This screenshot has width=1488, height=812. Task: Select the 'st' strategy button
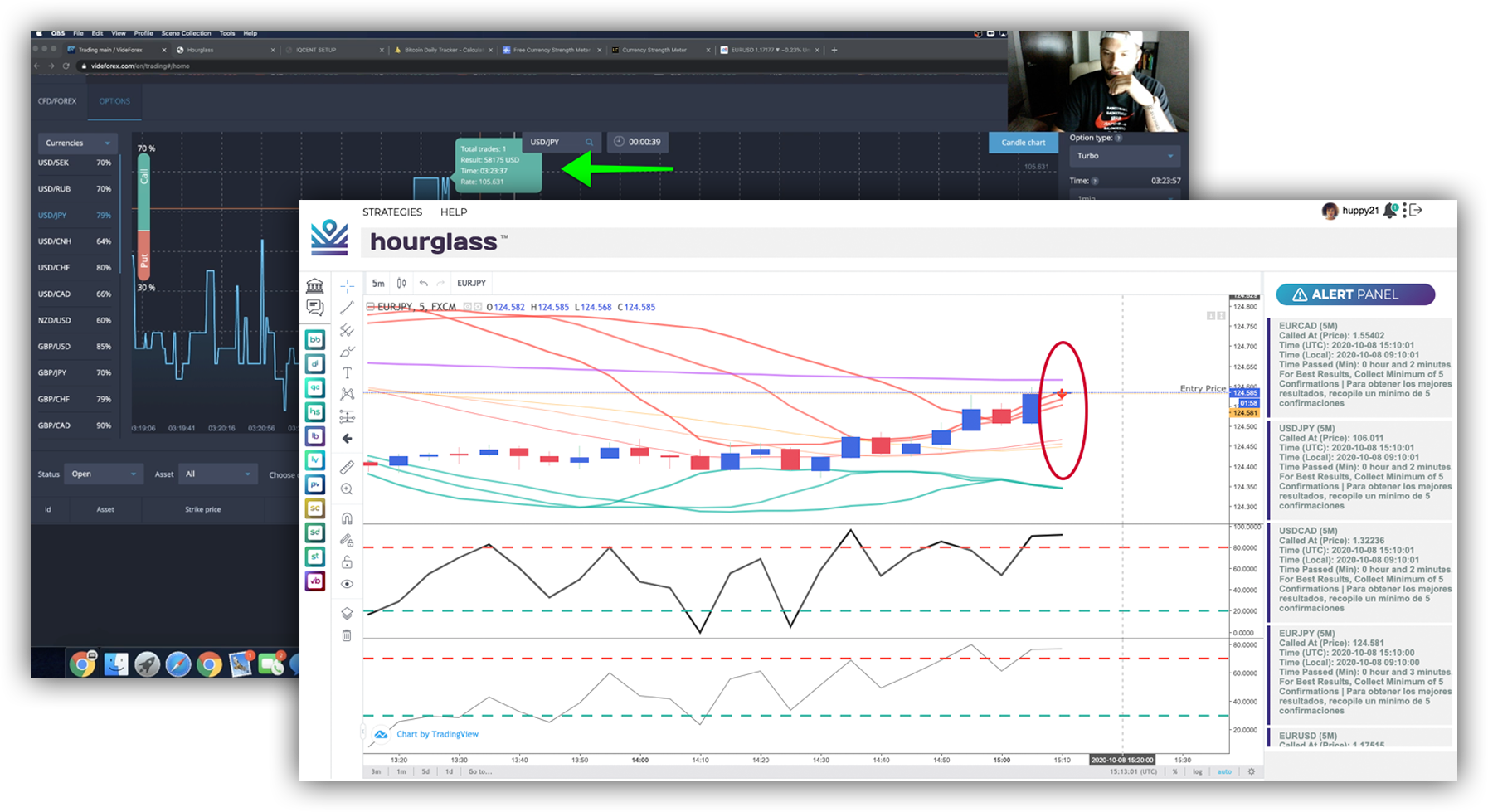[315, 557]
